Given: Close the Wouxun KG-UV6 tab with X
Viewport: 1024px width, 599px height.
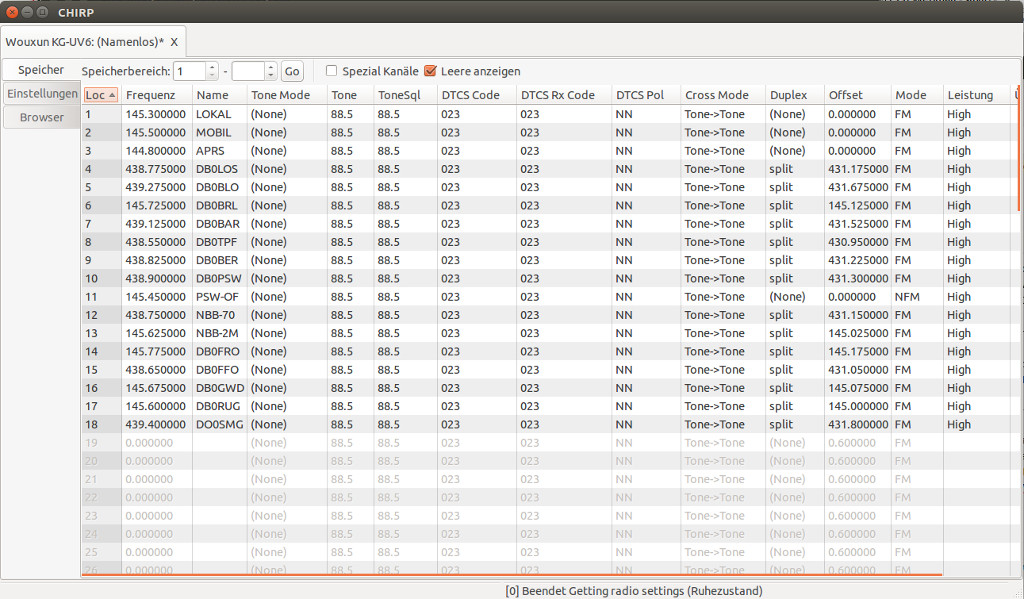Looking at the screenshot, I should click(174, 42).
